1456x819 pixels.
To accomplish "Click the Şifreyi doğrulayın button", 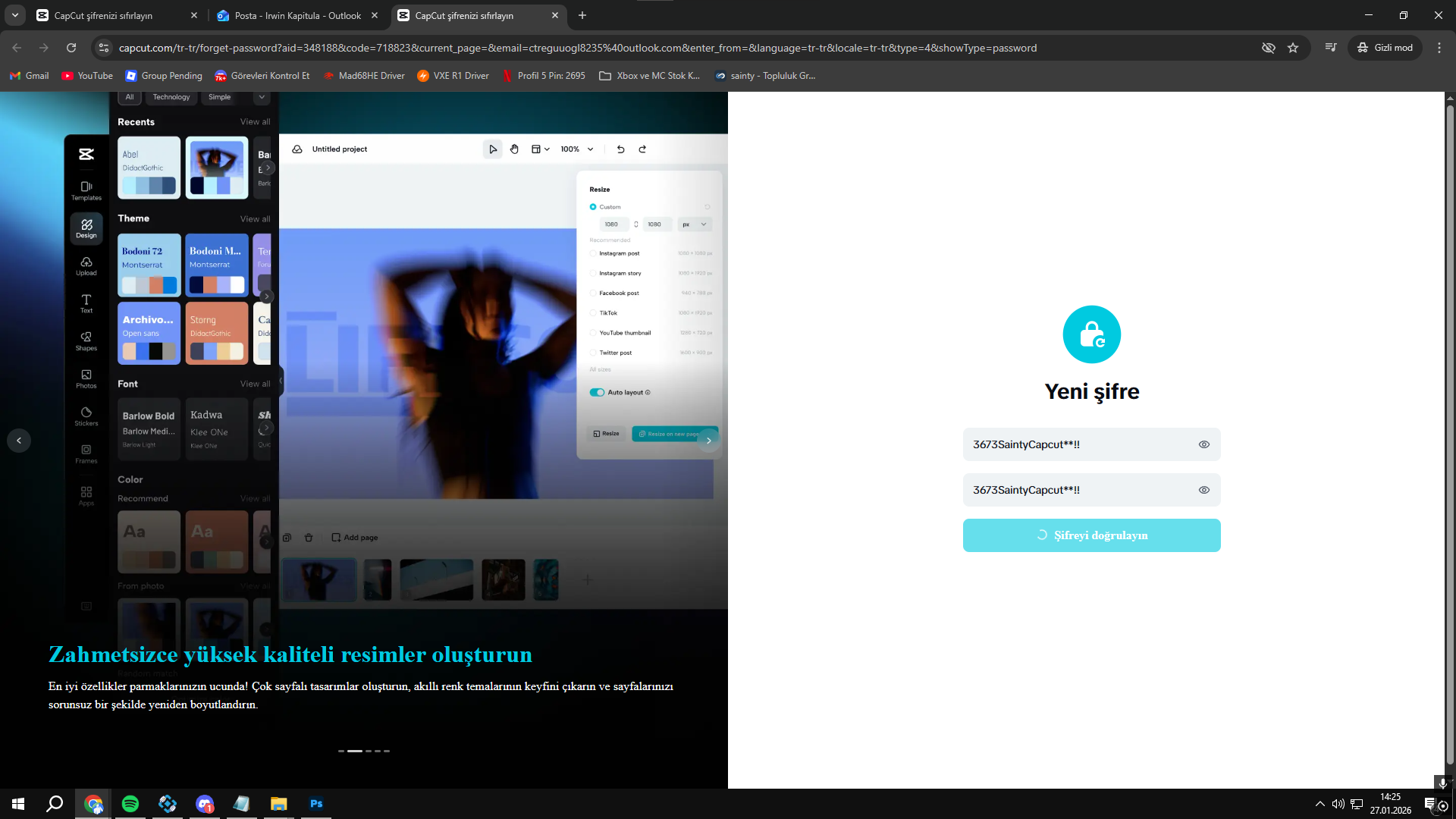I will click(1091, 535).
